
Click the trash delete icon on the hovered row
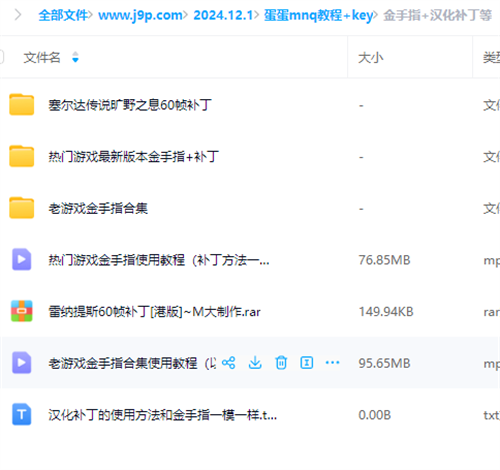click(x=281, y=363)
